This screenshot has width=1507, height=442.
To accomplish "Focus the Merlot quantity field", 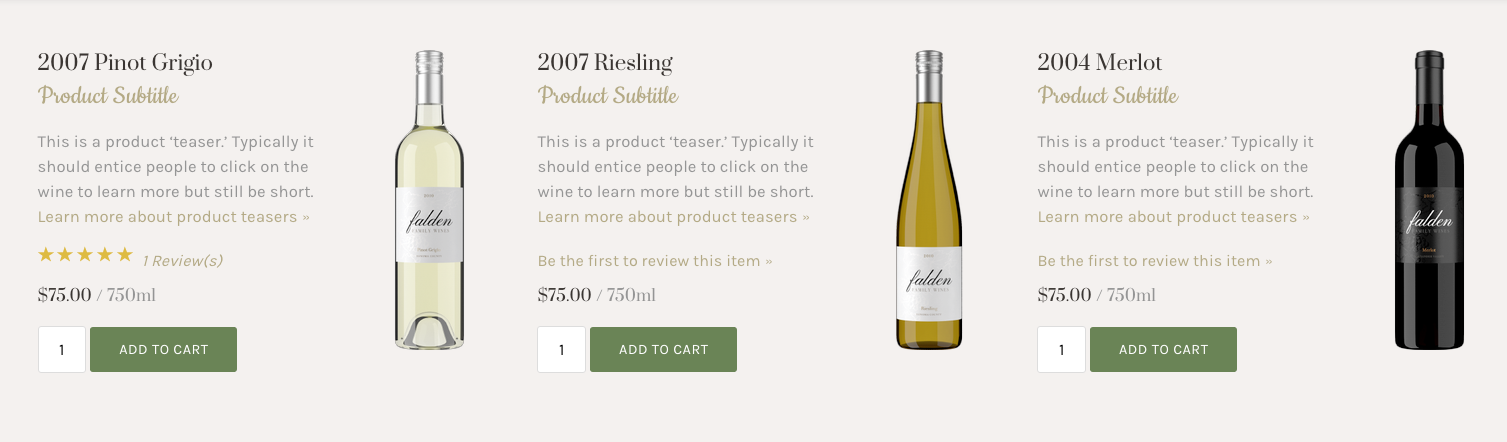I will pyautogui.click(x=1062, y=350).
